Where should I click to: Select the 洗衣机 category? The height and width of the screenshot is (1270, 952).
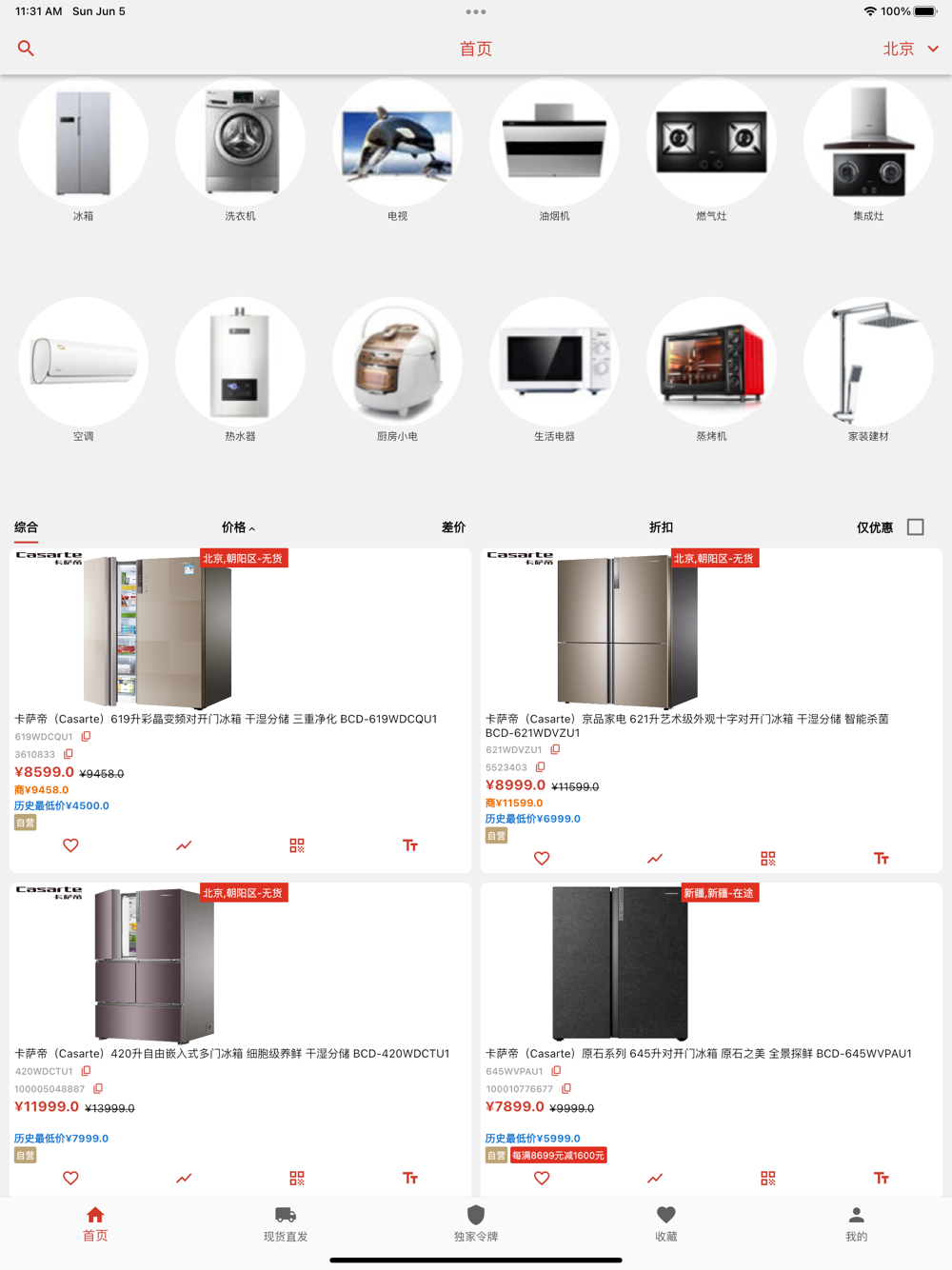point(240,152)
